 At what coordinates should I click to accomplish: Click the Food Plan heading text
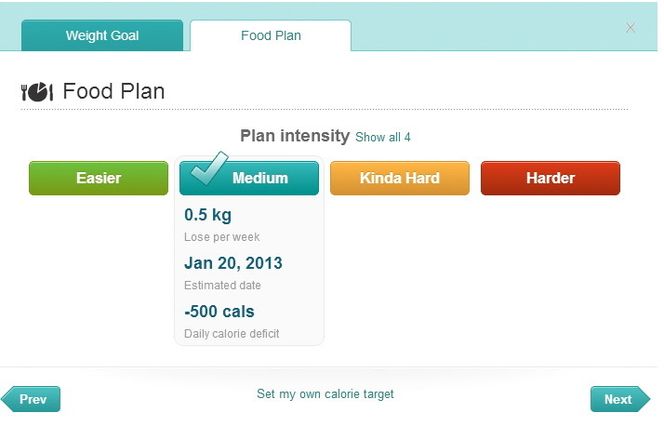113,92
